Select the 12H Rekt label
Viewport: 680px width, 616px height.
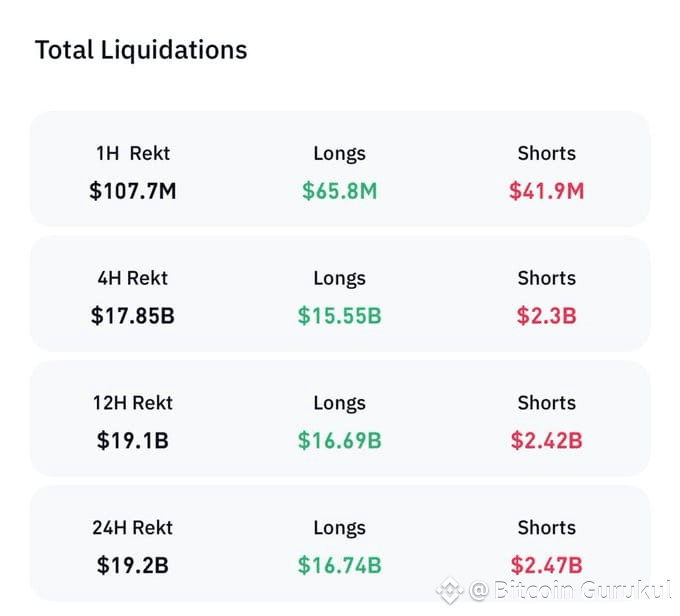(x=133, y=403)
